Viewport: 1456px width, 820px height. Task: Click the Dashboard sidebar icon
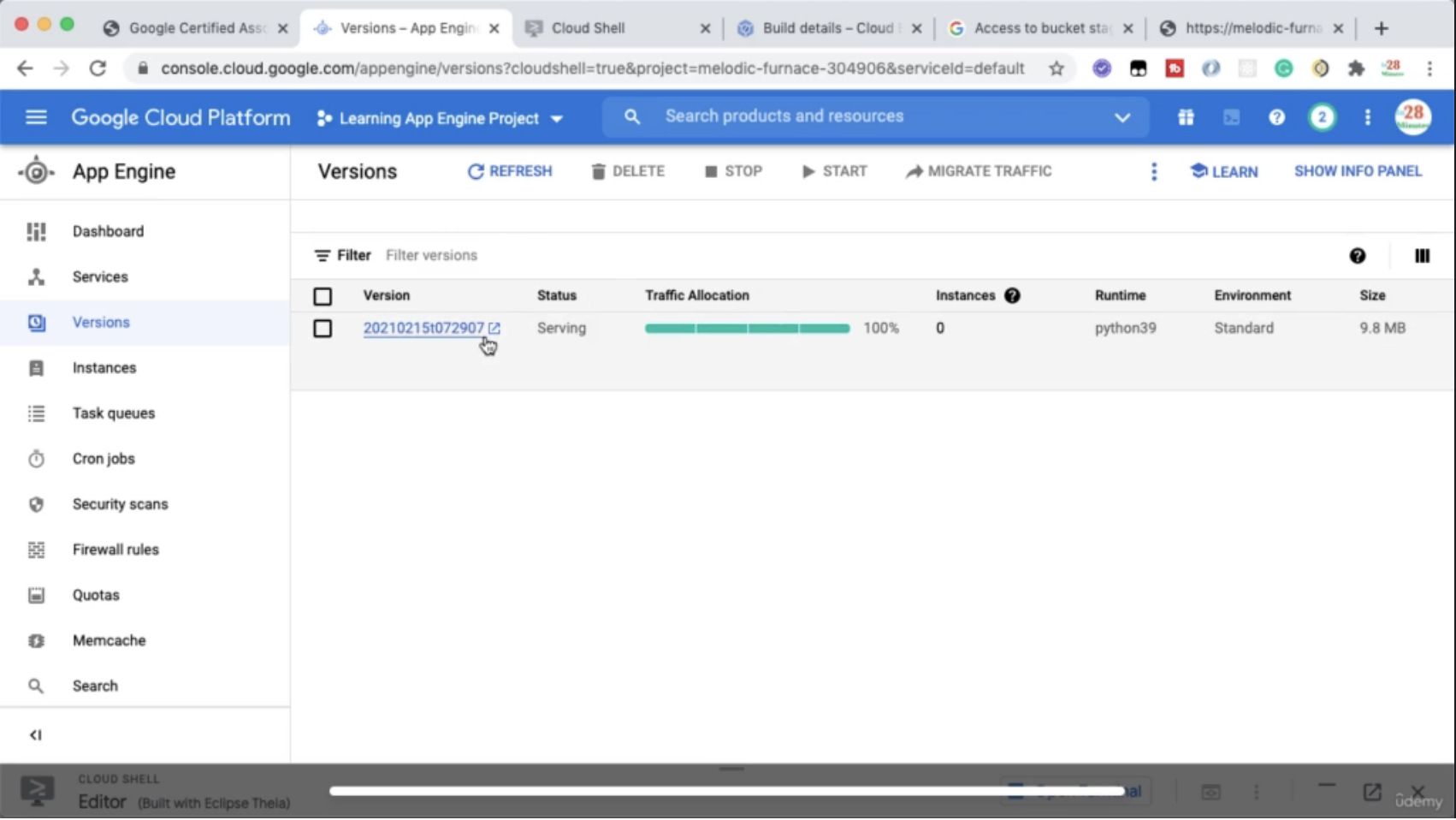pyautogui.click(x=36, y=232)
